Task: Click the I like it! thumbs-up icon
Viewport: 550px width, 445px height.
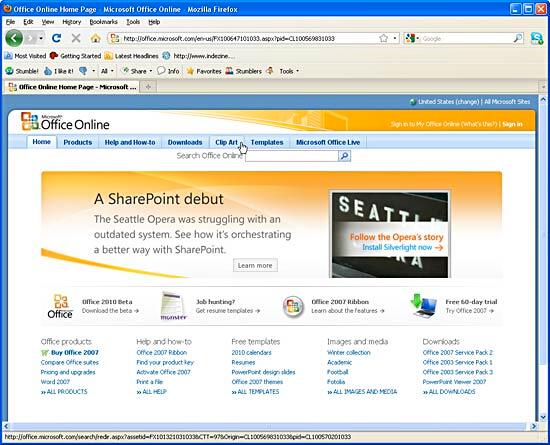Action: 48,71
